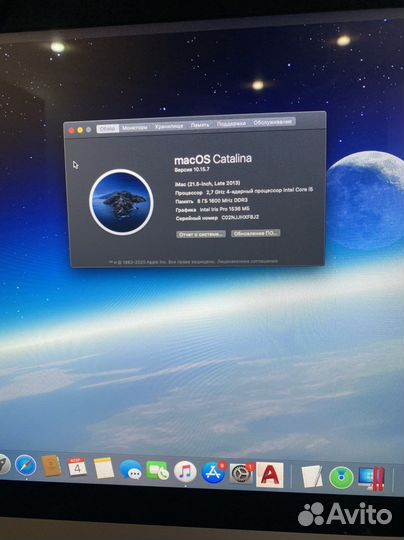This screenshot has height=540, width=404.
Task: Open iTunes music app in the Dock
Action: (x=185, y=472)
